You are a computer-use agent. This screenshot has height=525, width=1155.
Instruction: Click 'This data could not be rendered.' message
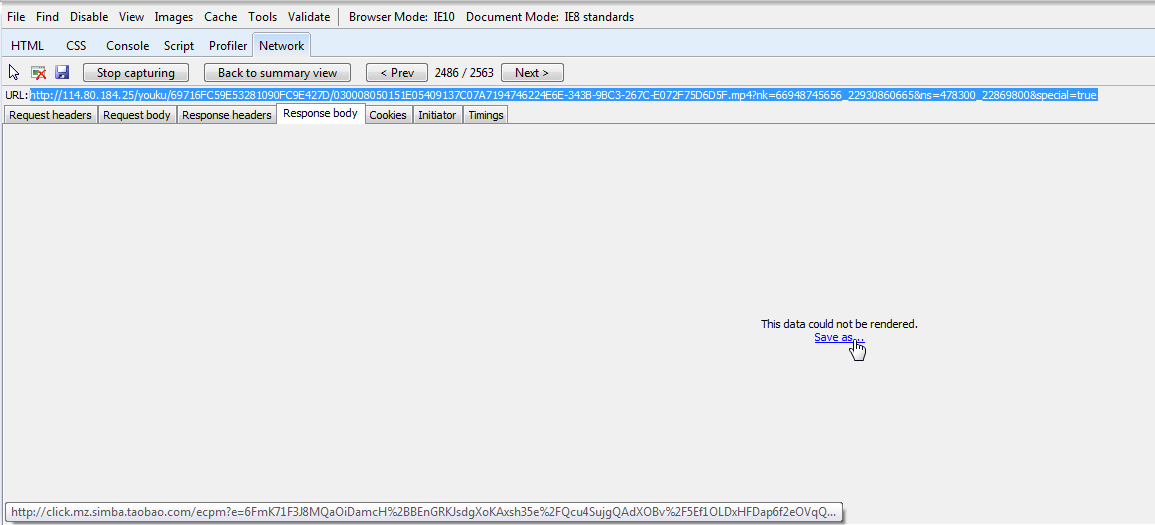click(839, 324)
